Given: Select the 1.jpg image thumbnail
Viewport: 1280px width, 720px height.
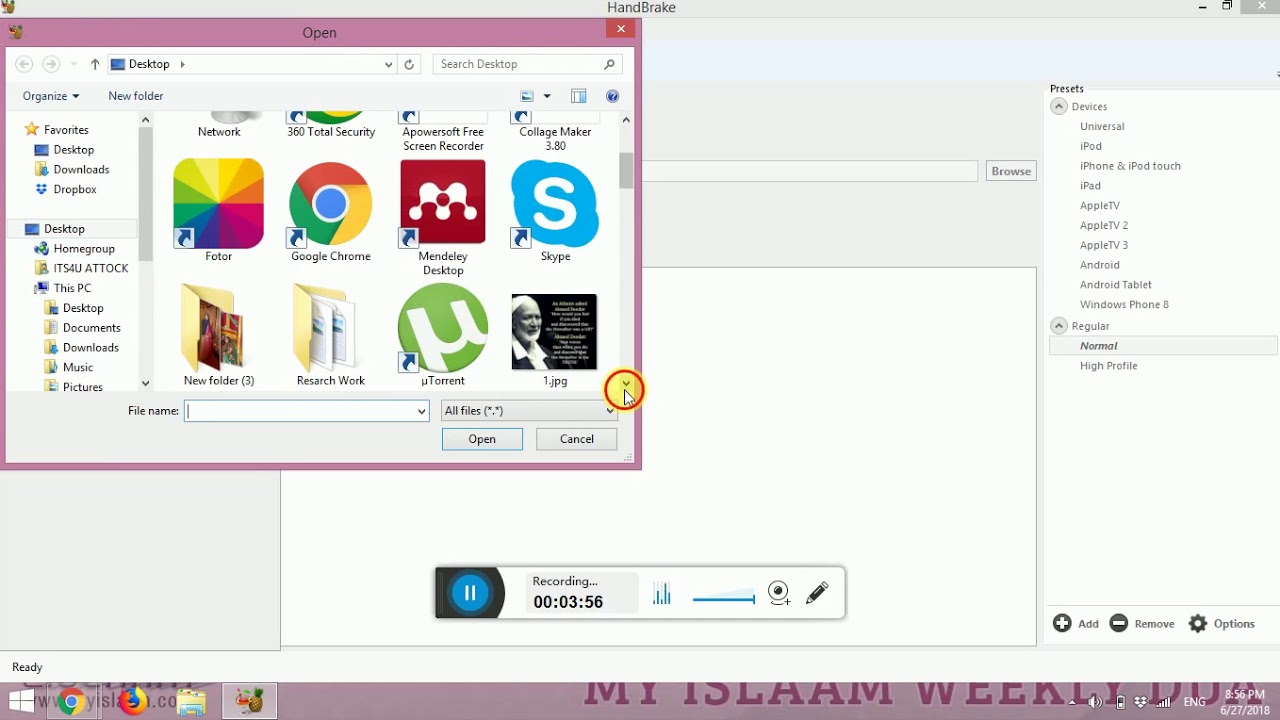Looking at the screenshot, I should 554,332.
